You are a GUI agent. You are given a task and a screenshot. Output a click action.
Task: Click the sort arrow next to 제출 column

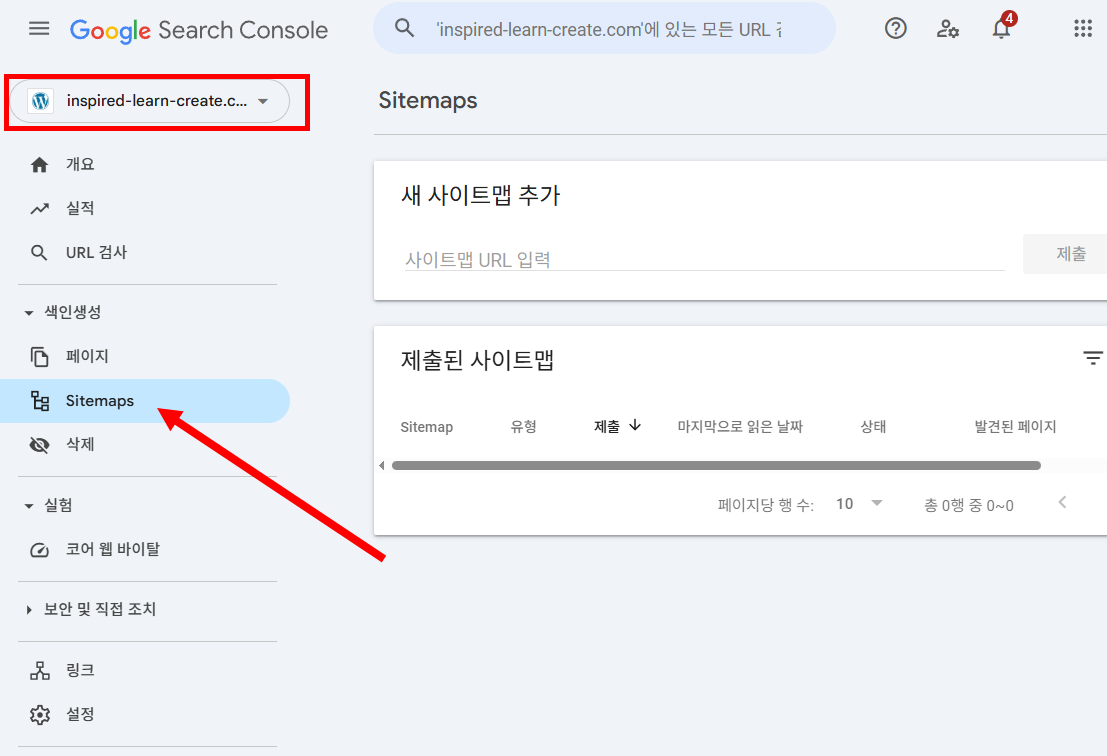pyautogui.click(x=635, y=425)
